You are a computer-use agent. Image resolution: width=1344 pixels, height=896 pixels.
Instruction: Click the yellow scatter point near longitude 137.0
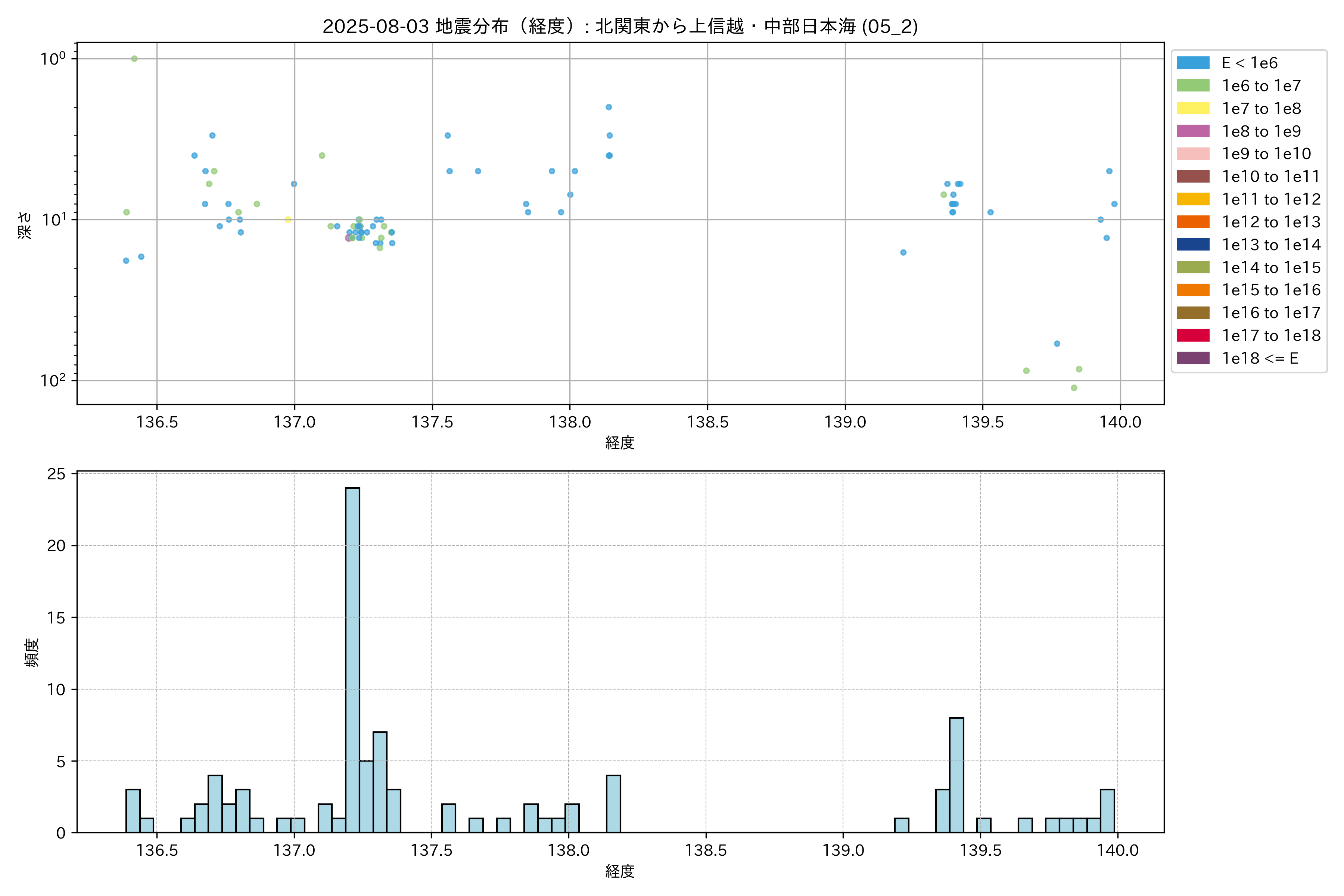click(288, 220)
